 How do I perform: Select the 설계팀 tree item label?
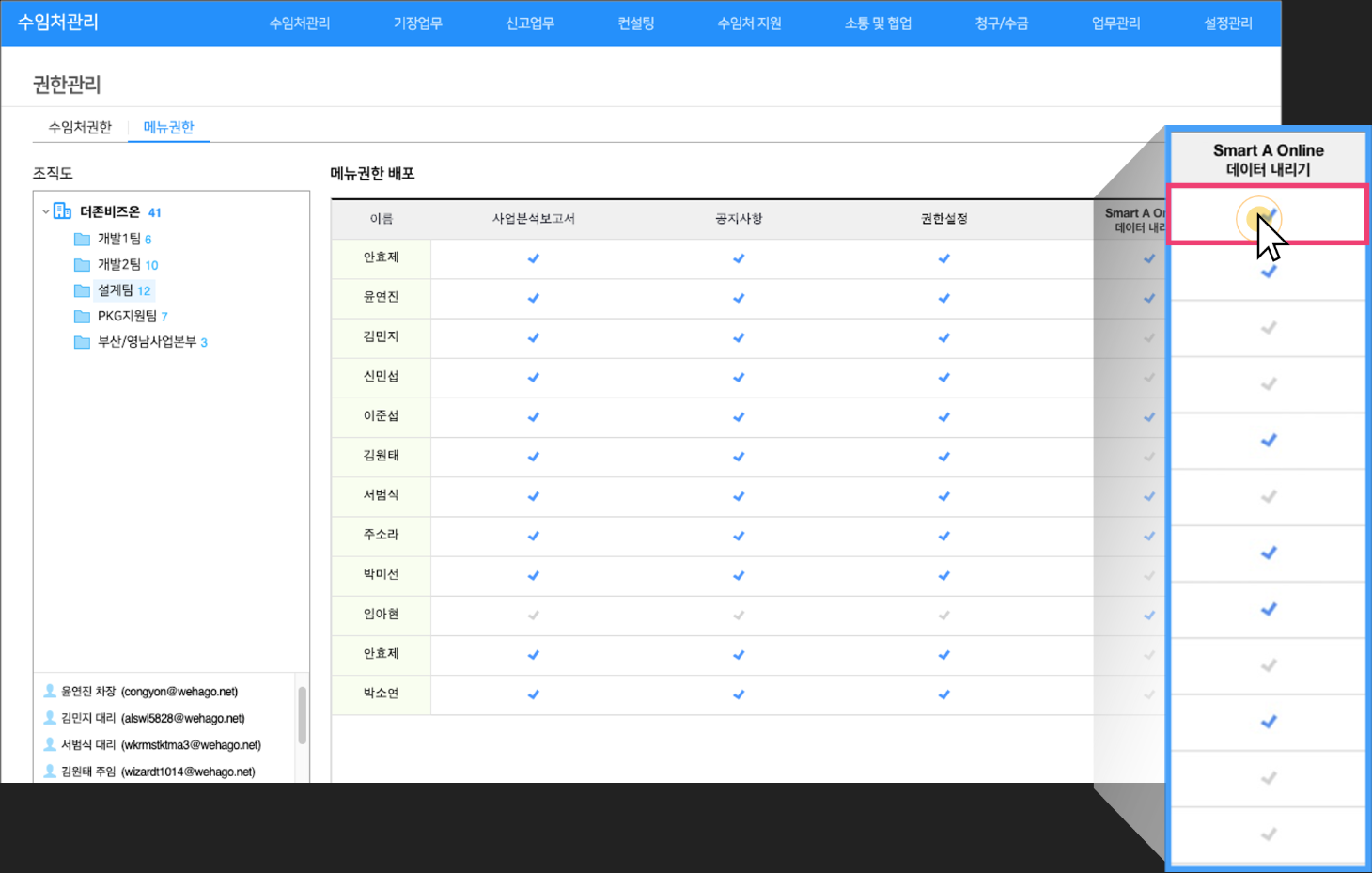pyautogui.click(x=116, y=290)
